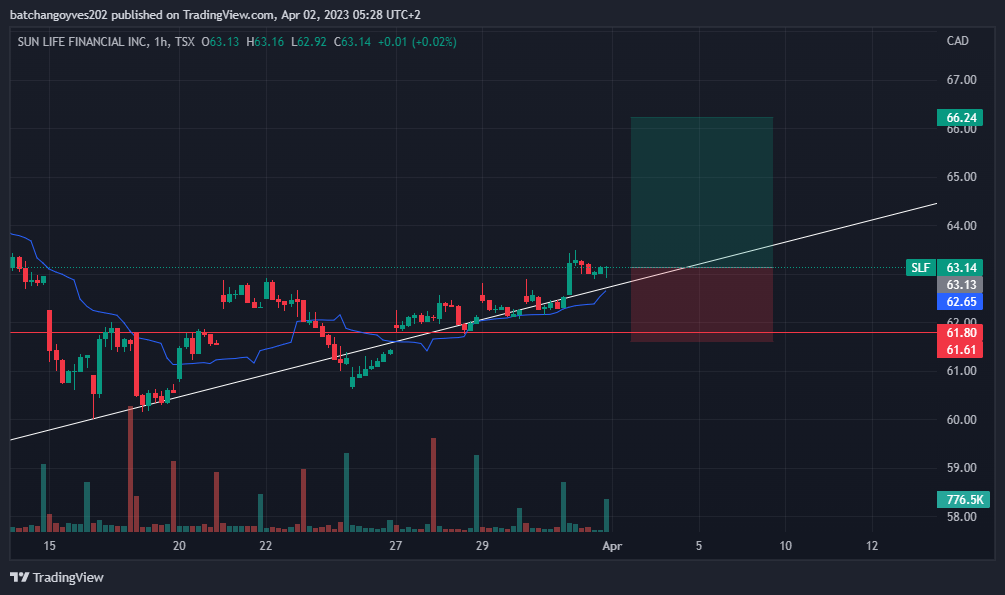Click the TradingView logo at bottom left
1005x595 pixels.
coord(56,577)
